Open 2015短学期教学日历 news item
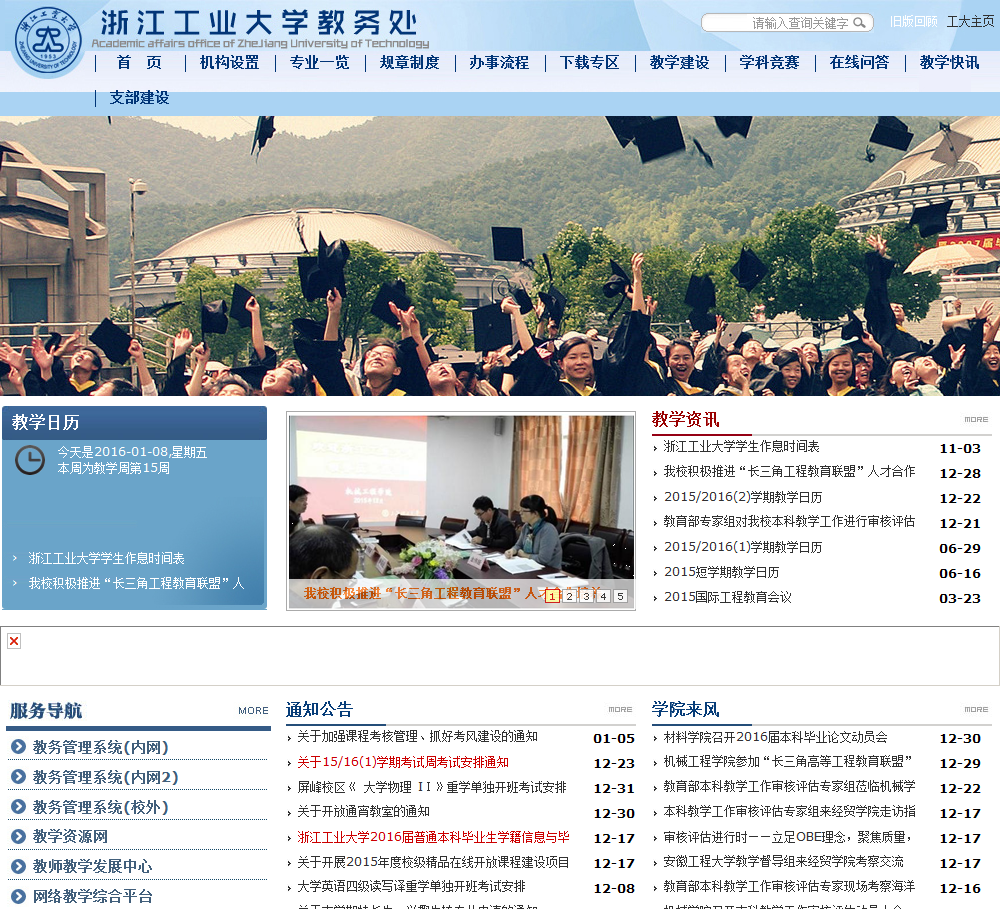 721,572
